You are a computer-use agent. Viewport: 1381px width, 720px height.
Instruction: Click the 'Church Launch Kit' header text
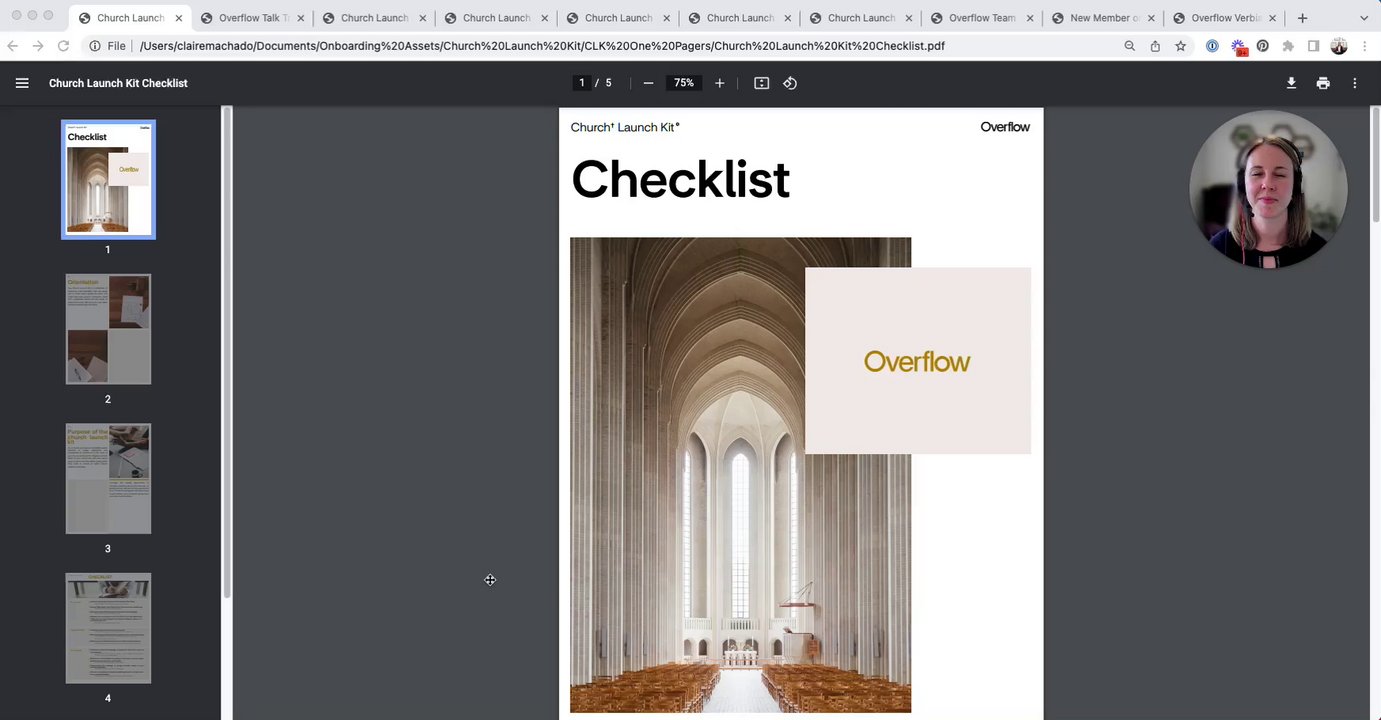[x=625, y=127]
